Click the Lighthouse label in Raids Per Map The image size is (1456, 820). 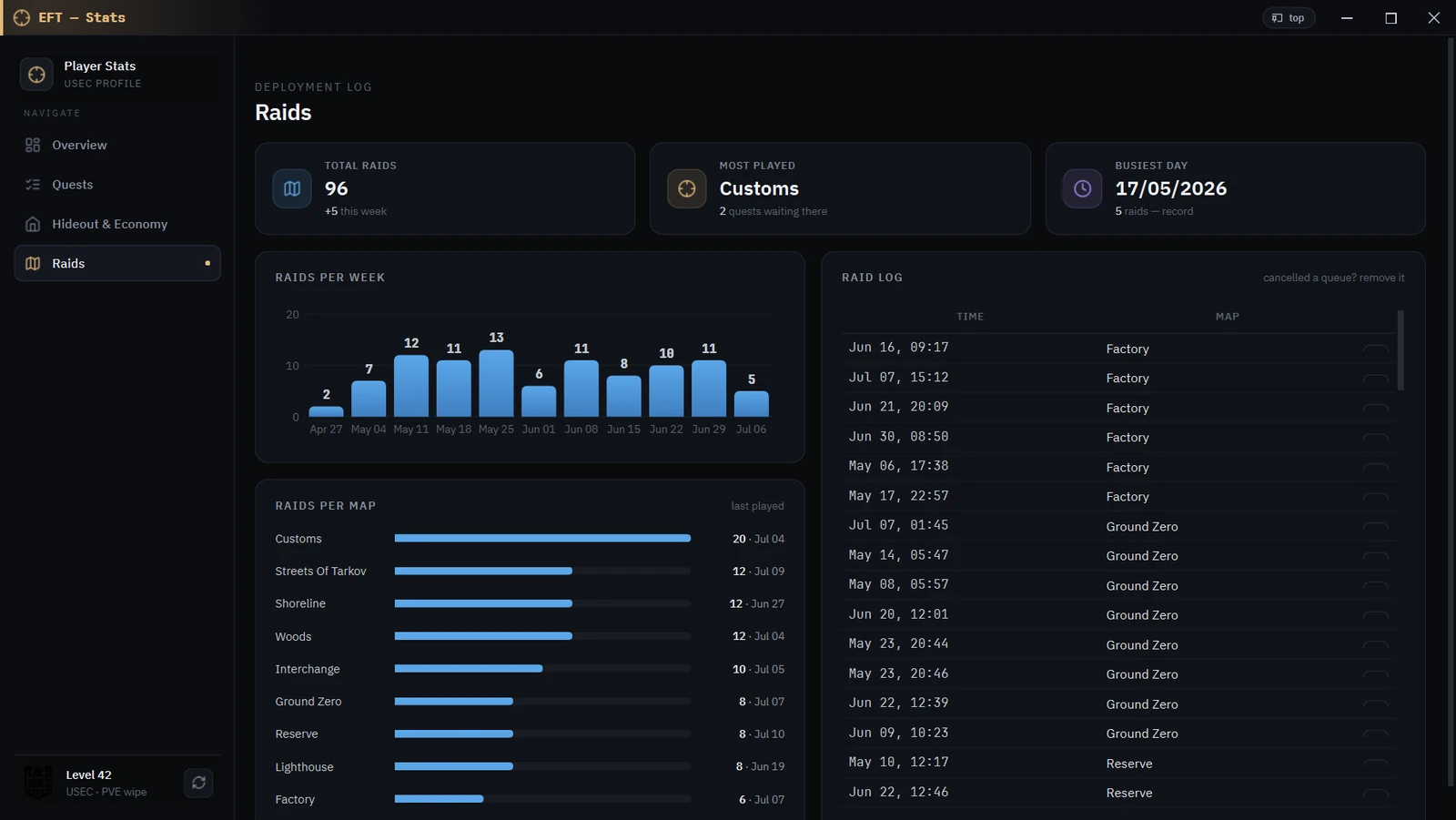[304, 767]
